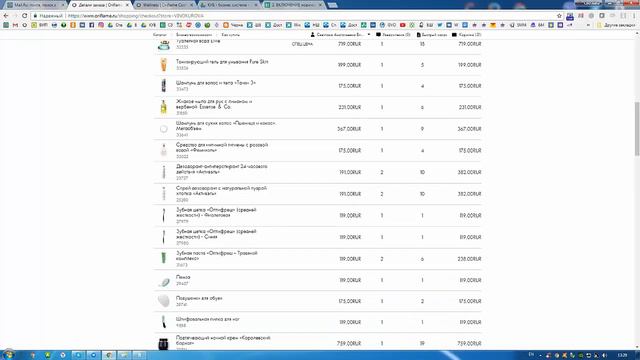Open the bookmarks overflow chevron
640x360 pixels.
[x=588, y=25]
